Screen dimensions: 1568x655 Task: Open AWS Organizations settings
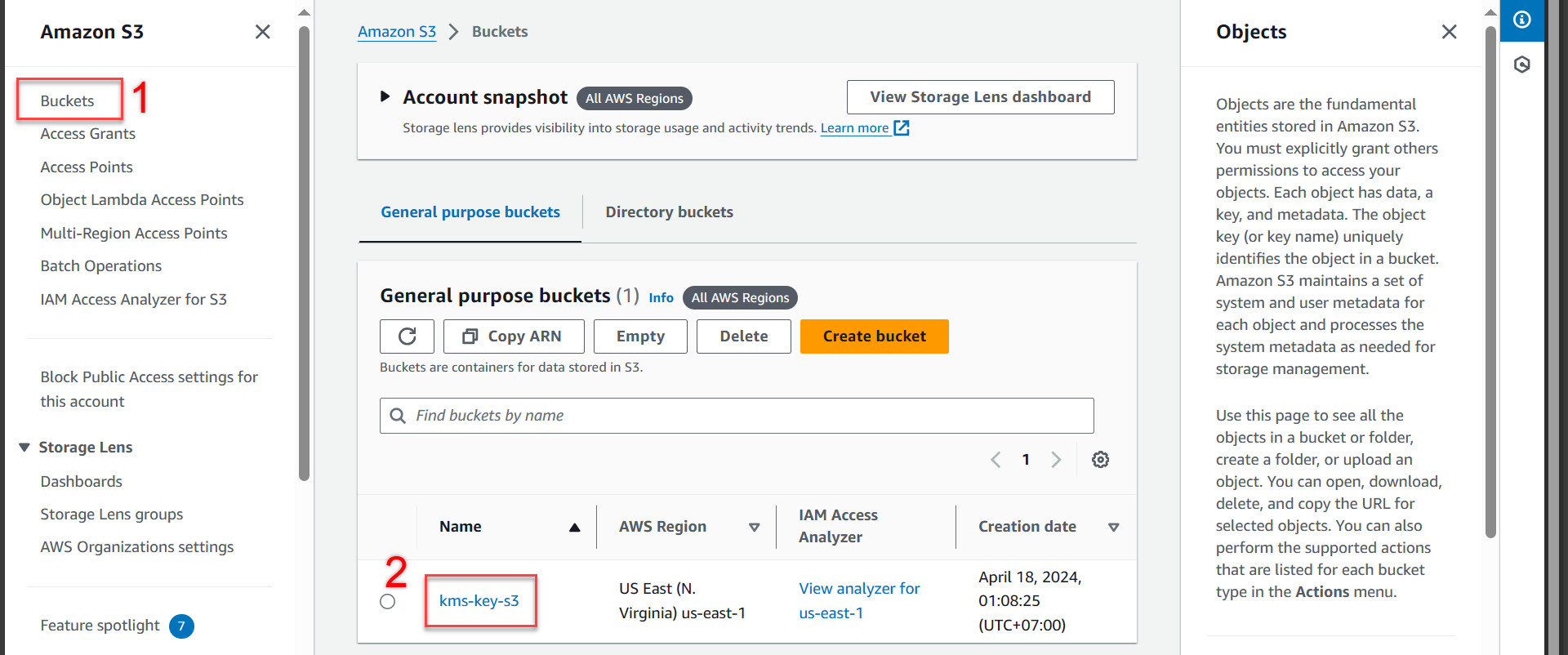[137, 547]
